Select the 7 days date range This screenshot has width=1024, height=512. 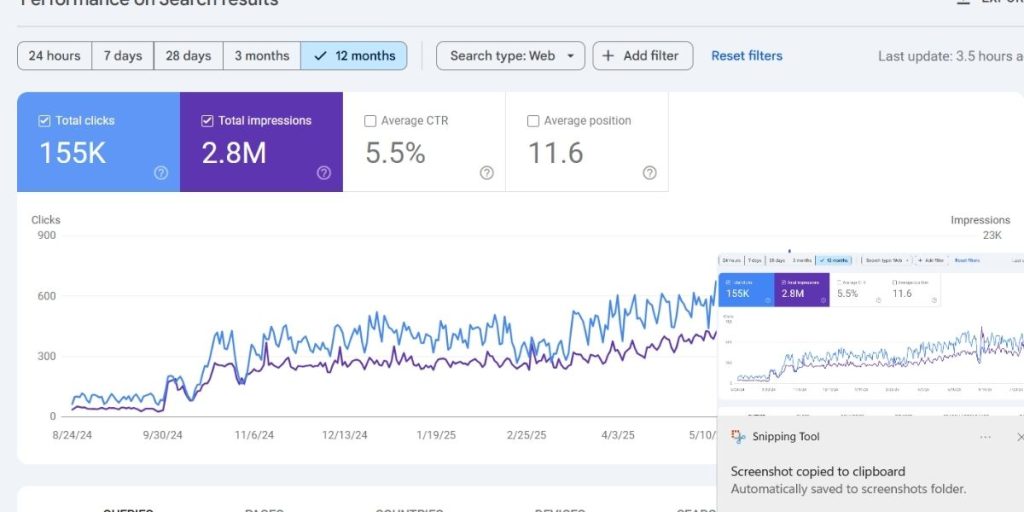[123, 56]
